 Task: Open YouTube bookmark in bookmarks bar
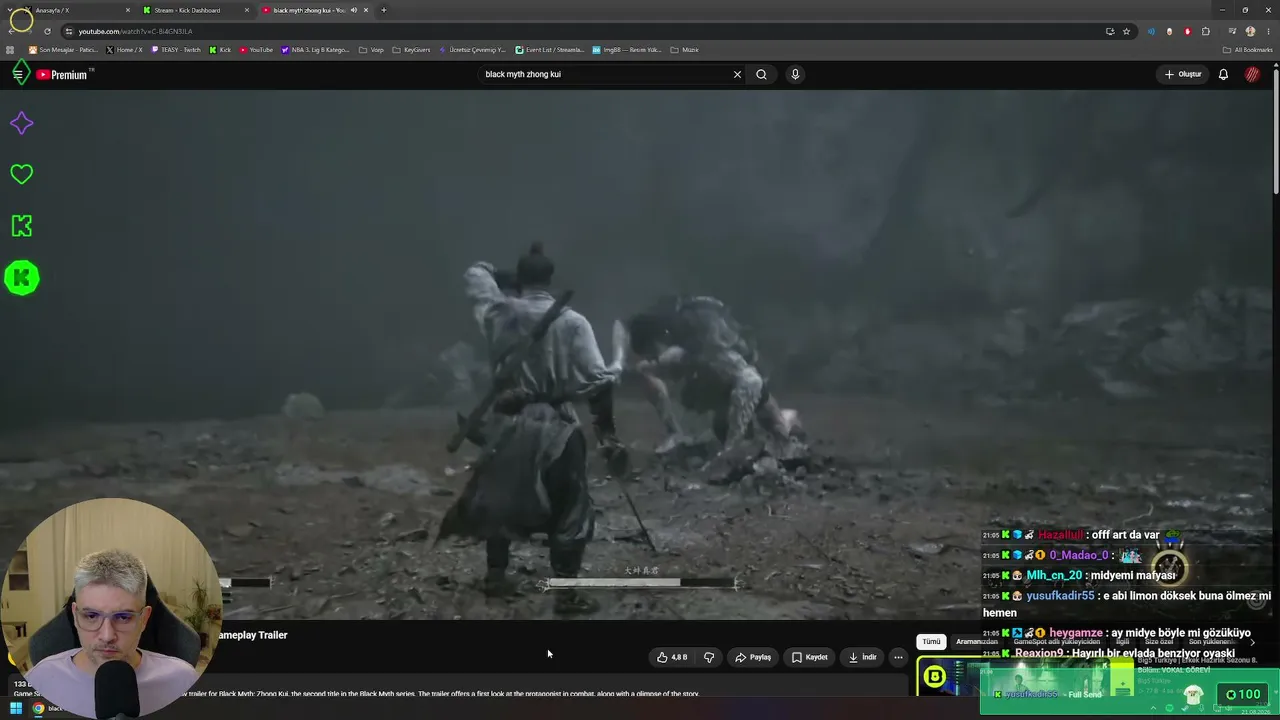[x=256, y=50]
